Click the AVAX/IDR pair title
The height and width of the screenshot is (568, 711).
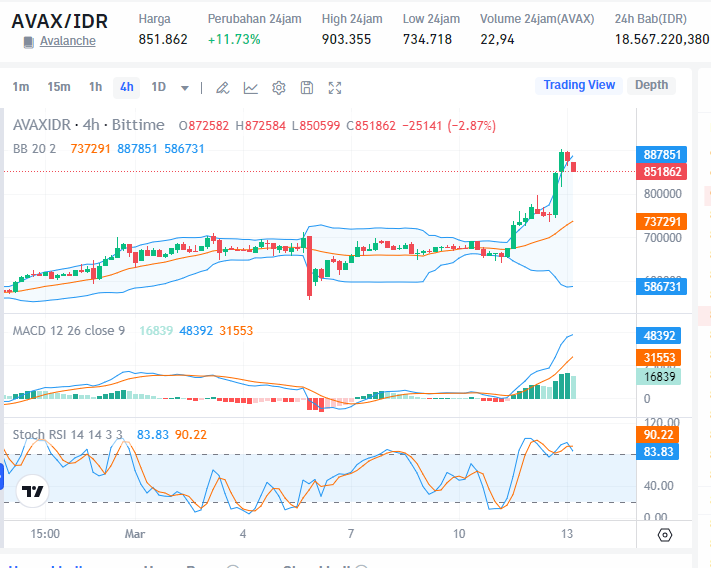[x=59, y=21]
